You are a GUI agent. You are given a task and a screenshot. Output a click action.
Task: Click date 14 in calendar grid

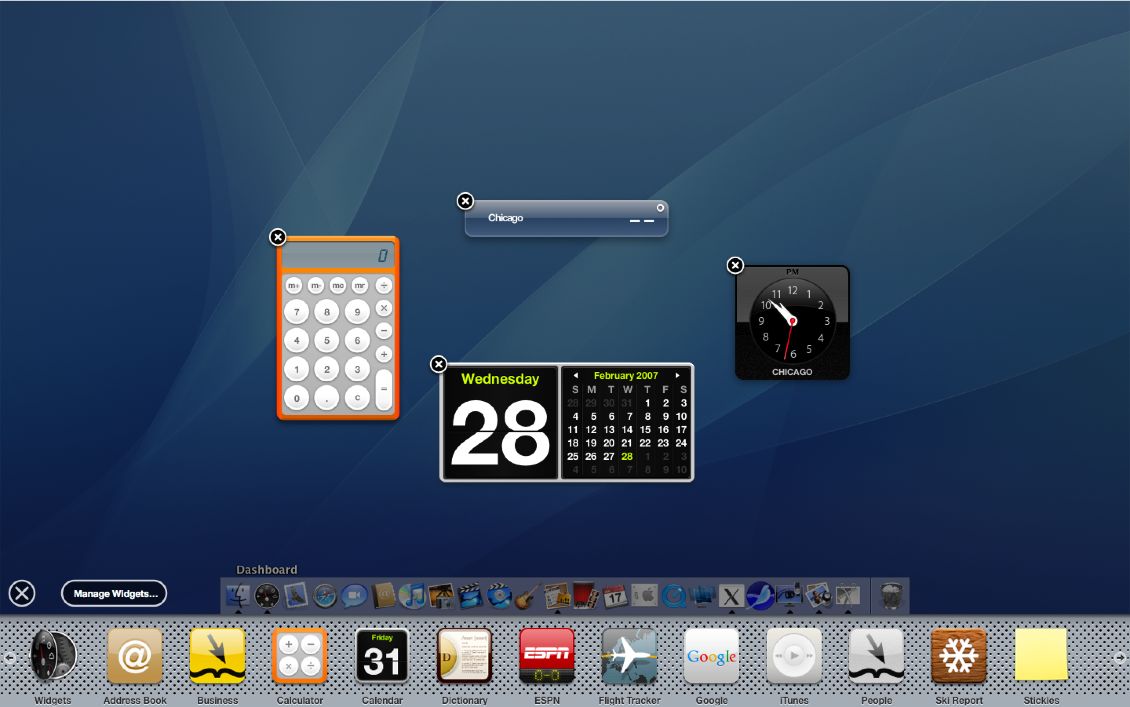[627, 430]
